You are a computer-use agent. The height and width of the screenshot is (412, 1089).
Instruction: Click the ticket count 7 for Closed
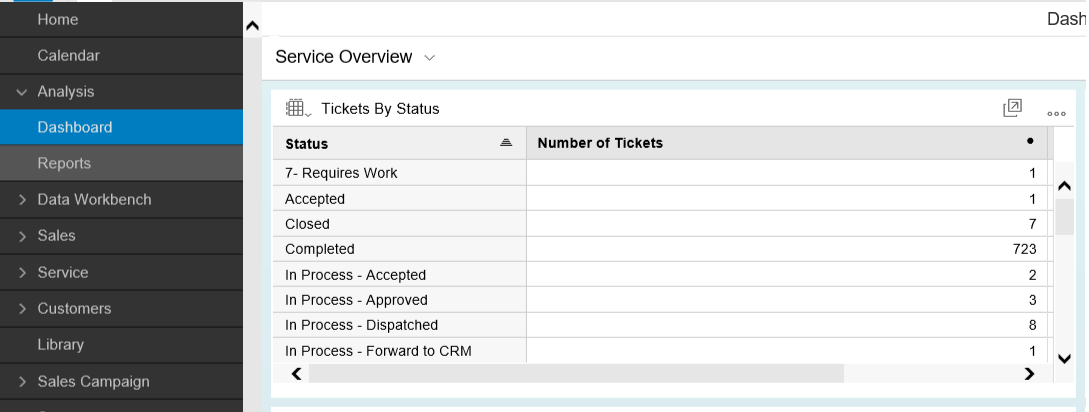click(1033, 224)
